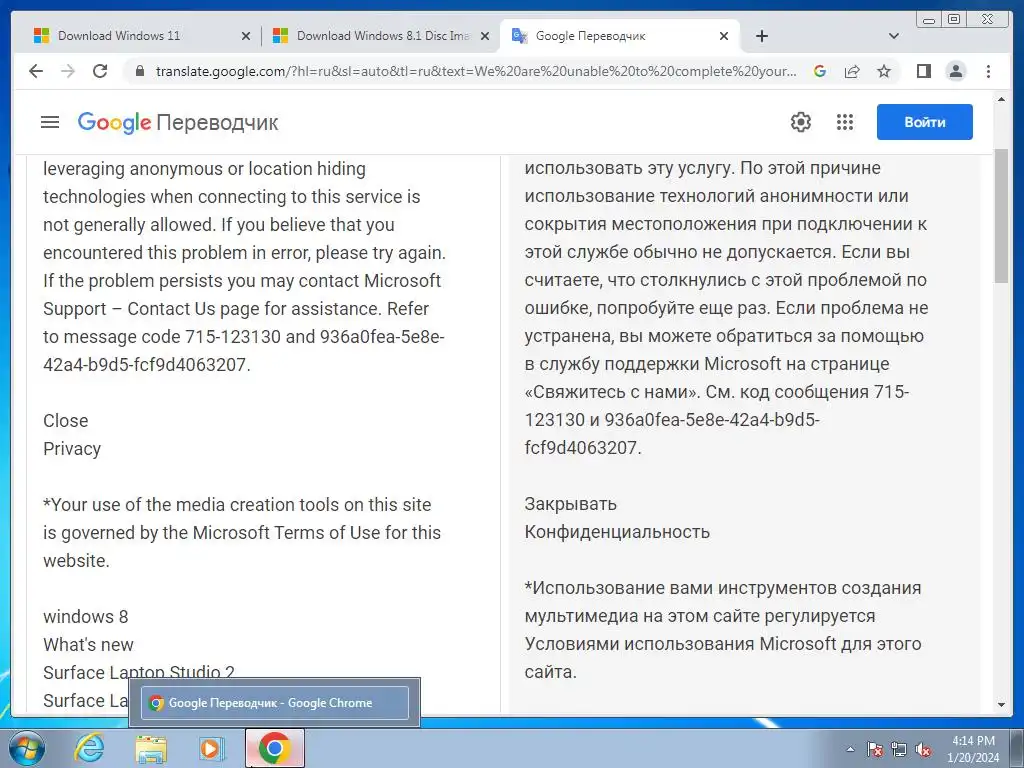Click the vertical scrollbar thumb
The width and height of the screenshot is (1024, 768).
(1001, 216)
